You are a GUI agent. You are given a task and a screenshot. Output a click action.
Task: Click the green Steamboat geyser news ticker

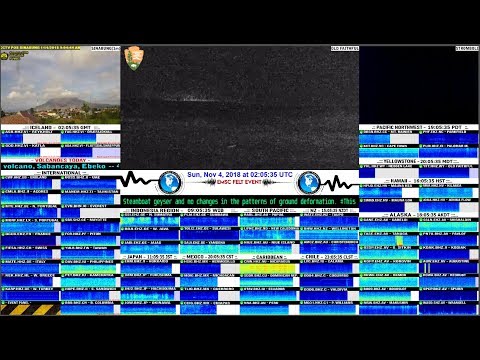point(240,201)
